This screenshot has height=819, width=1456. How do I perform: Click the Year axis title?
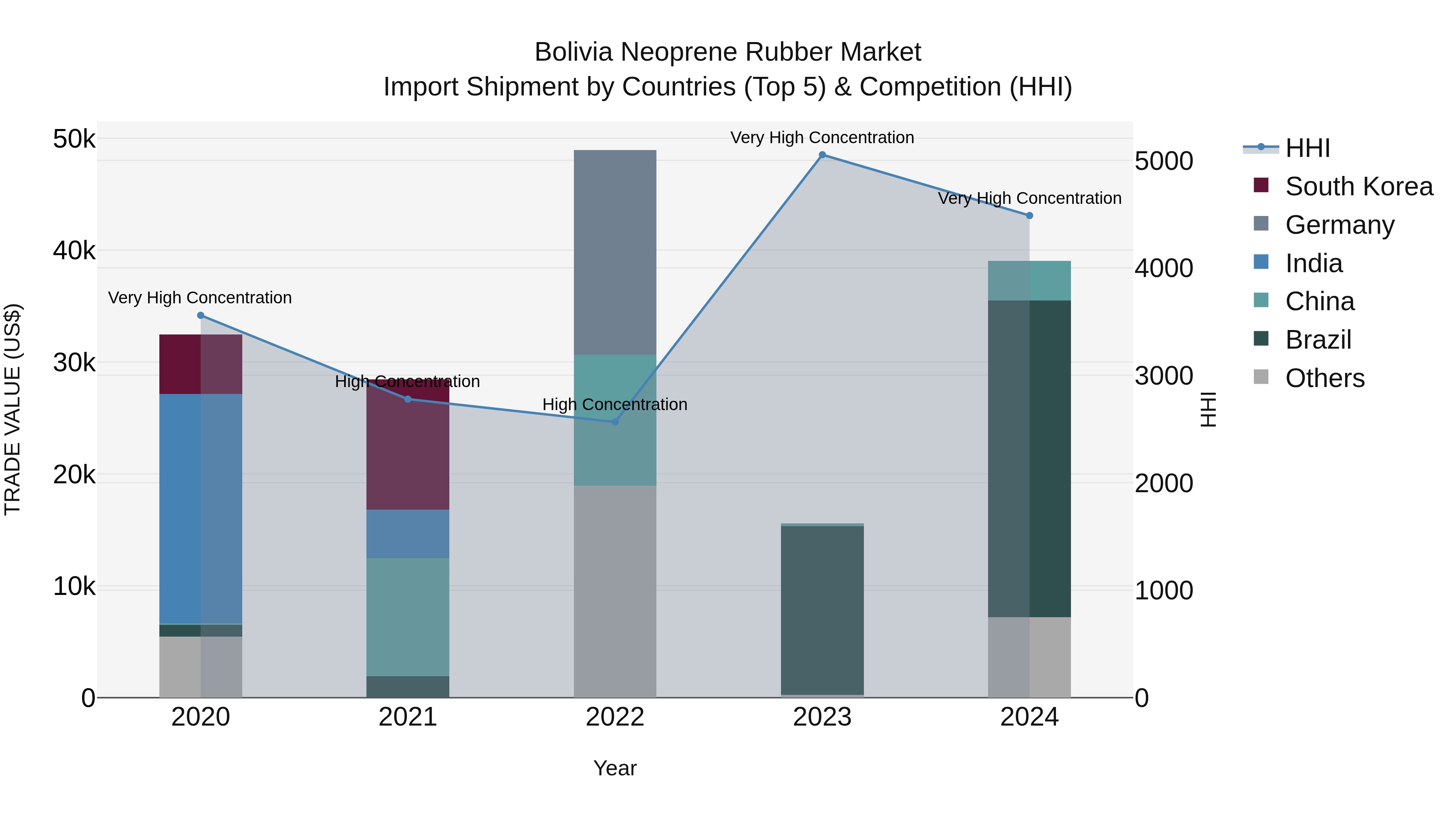pyautogui.click(x=615, y=768)
